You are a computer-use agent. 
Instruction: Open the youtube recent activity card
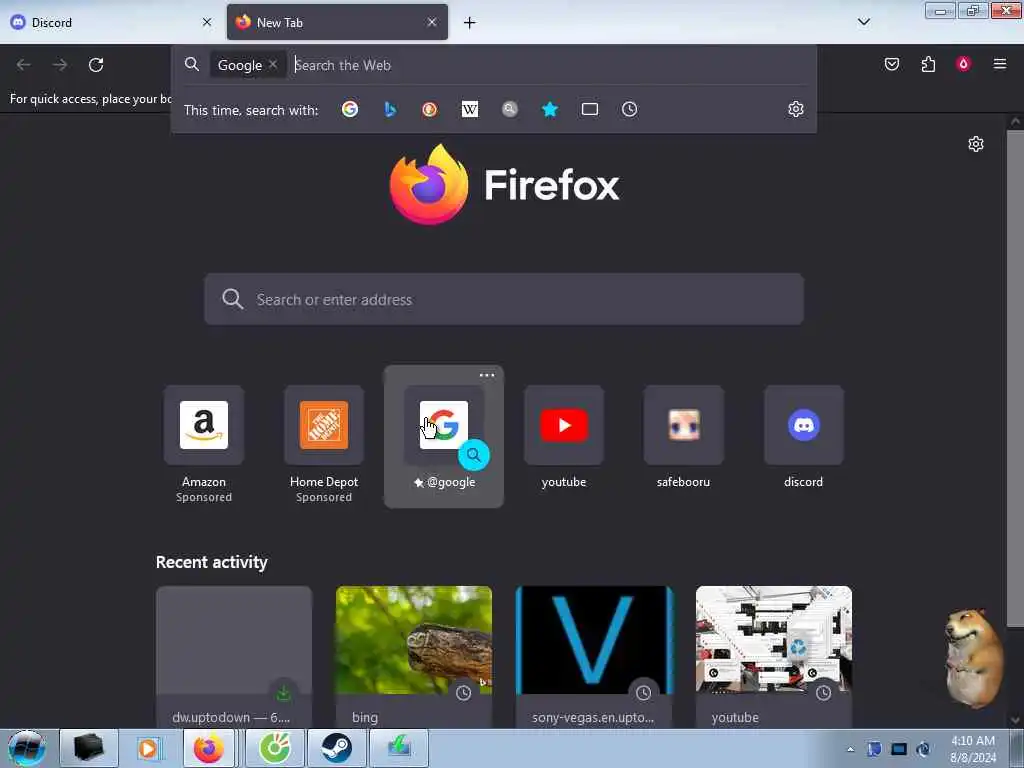[774, 657]
